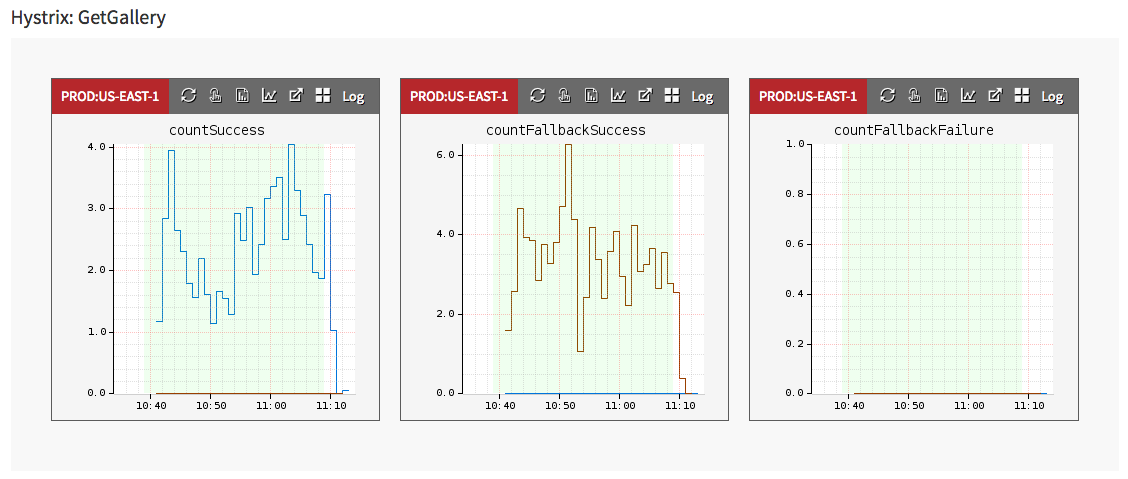Click PROD:US-EAST-1 label on countFallbackSuccess panel
The image size is (1128, 479).
[459, 96]
